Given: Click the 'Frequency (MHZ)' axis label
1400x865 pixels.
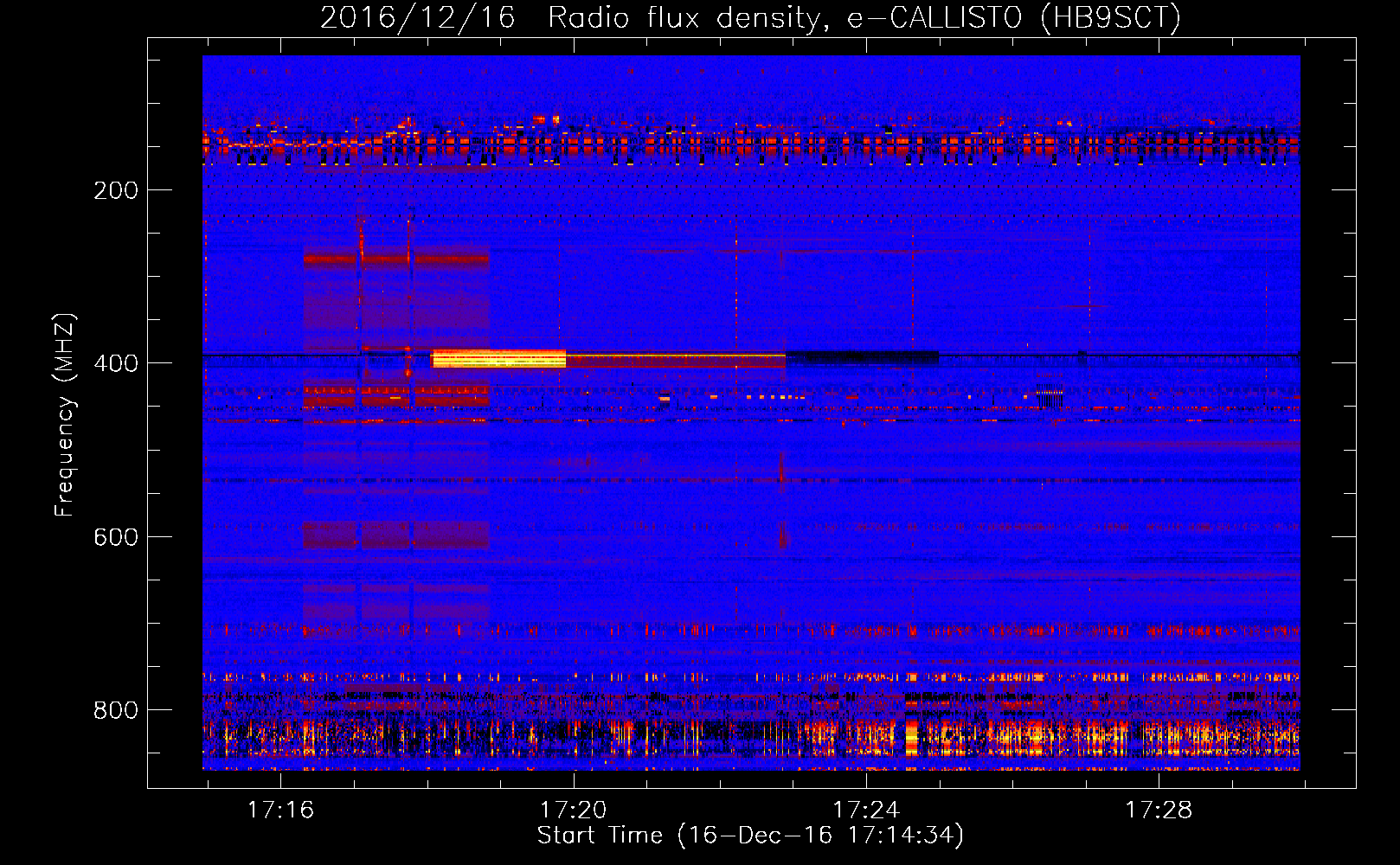Looking at the screenshot, I should [65, 414].
